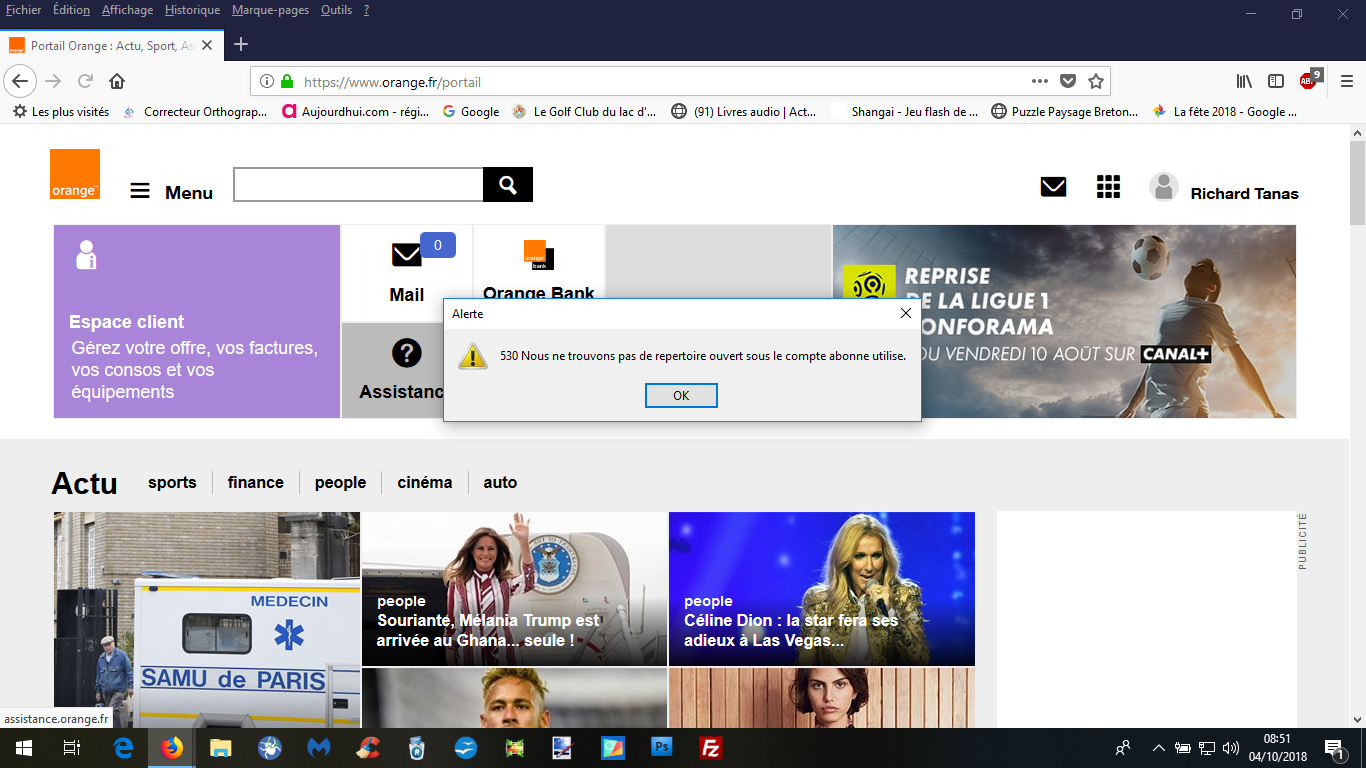Open the nine-square apps grid icon
1366x768 pixels.
(x=1108, y=186)
